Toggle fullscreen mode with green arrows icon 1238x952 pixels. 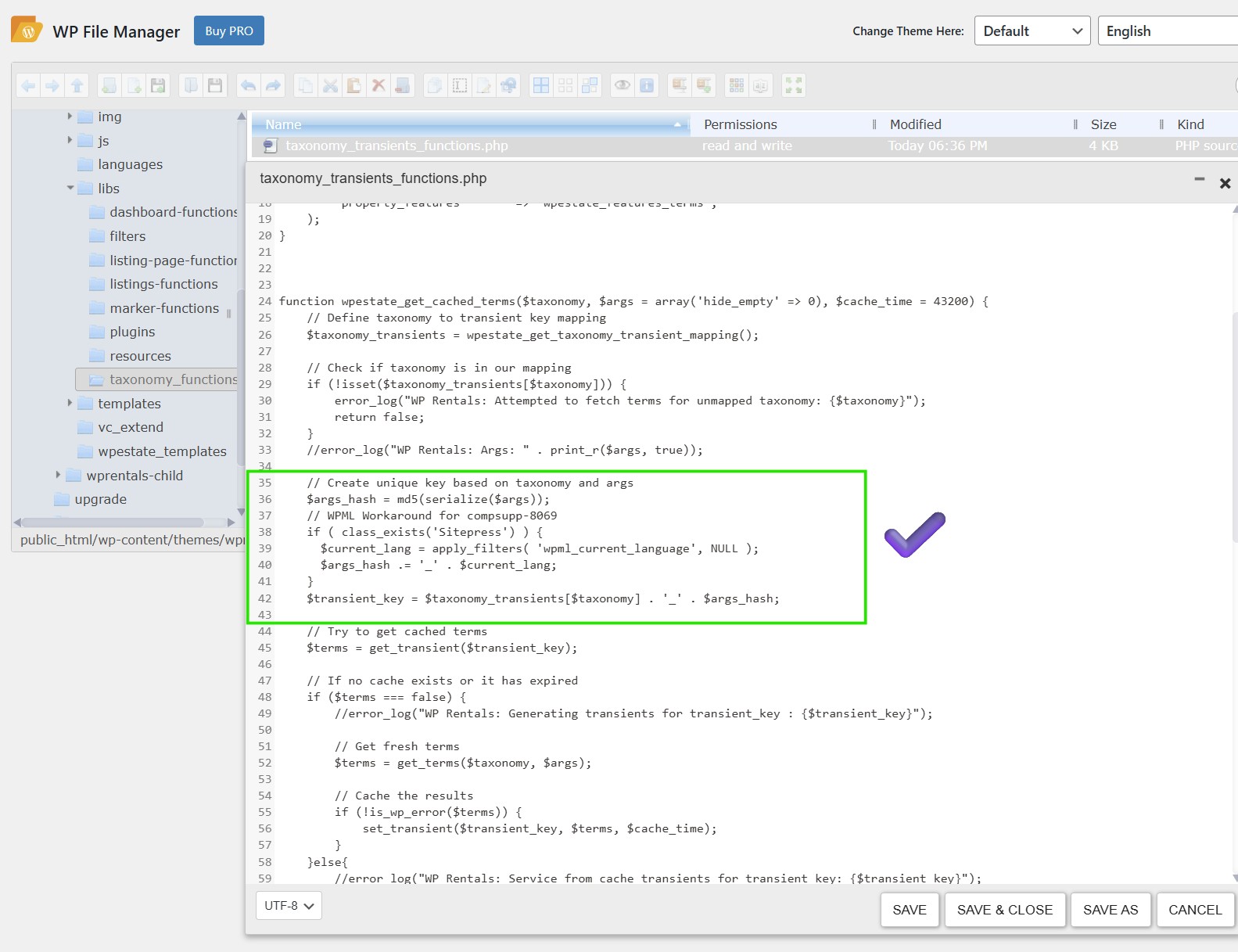tap(794, 86)
